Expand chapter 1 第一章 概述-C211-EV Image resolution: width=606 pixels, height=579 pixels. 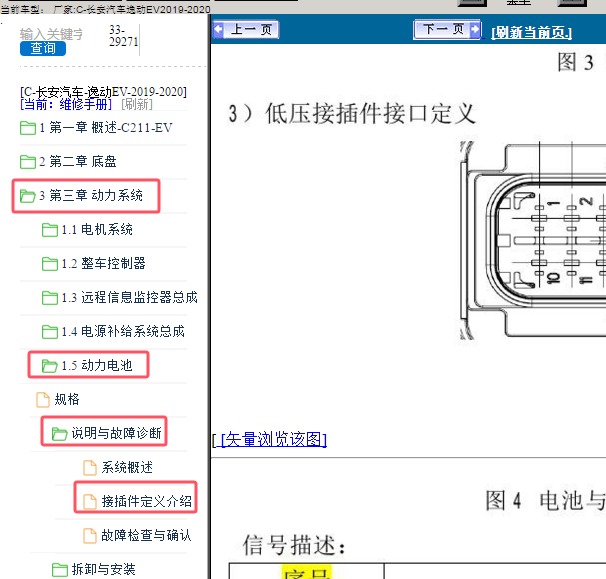(96, 128)
